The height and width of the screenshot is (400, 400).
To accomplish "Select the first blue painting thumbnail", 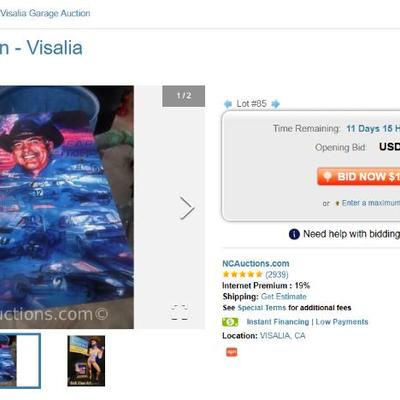I will pyautogui.click(x=20, y=361).
